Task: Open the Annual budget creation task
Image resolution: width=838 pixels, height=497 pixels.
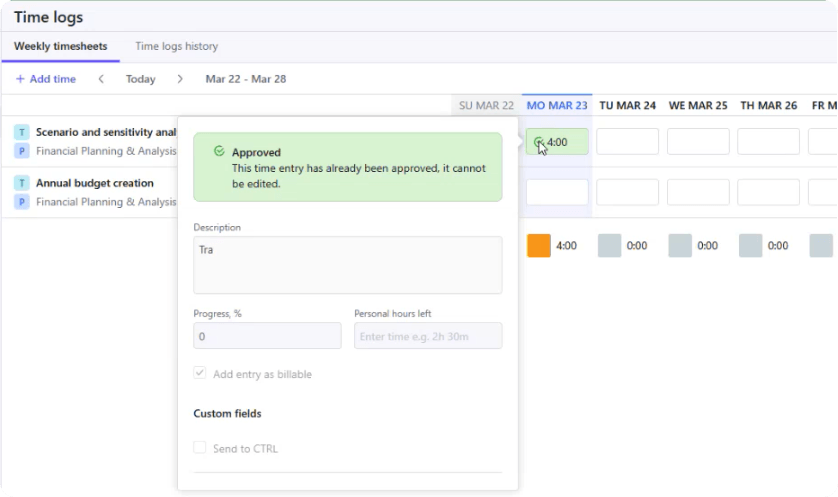Action: coord(95,183)
